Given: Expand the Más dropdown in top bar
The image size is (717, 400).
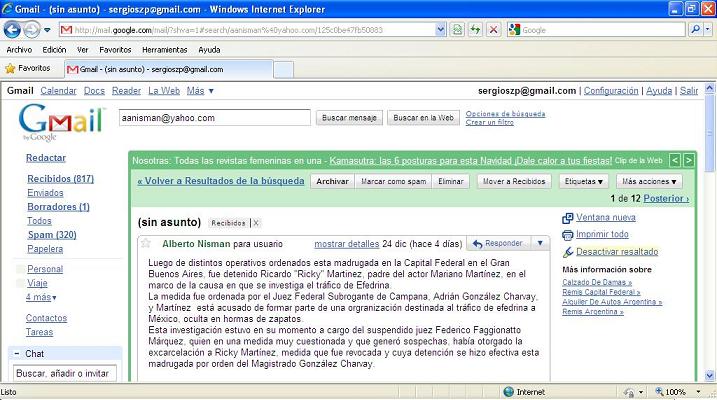Looking at the screenshot, I should point(200,91).
